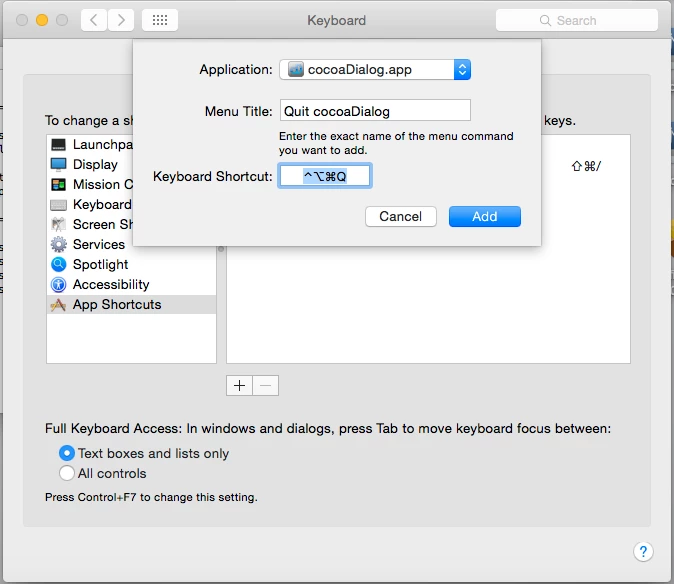Click the ⇧⌘/ shortcut value
This screenshot has width=674, height=584.
click(x=586, y=166)
